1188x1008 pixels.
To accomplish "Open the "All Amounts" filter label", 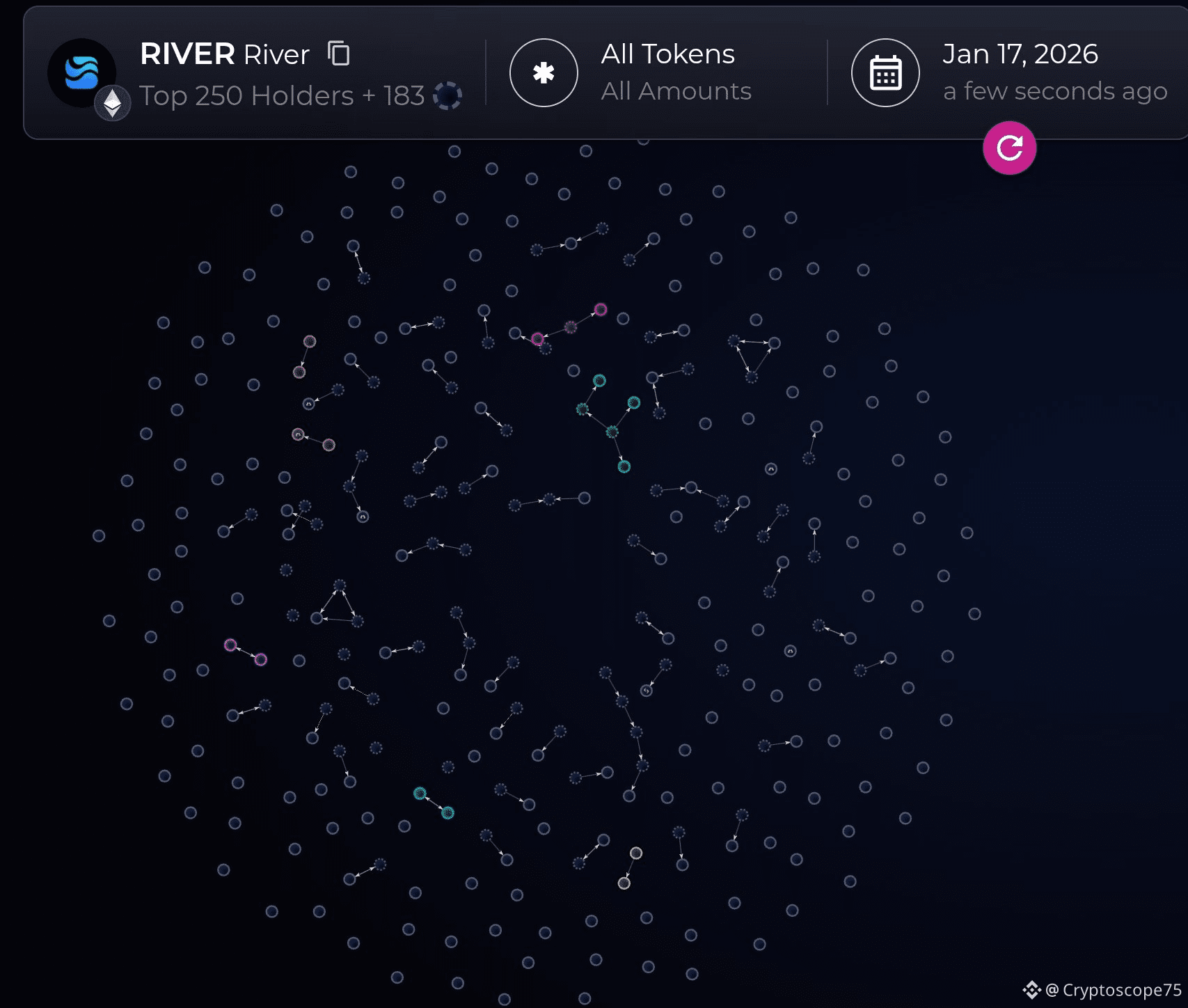I will [x=676, y=91].
